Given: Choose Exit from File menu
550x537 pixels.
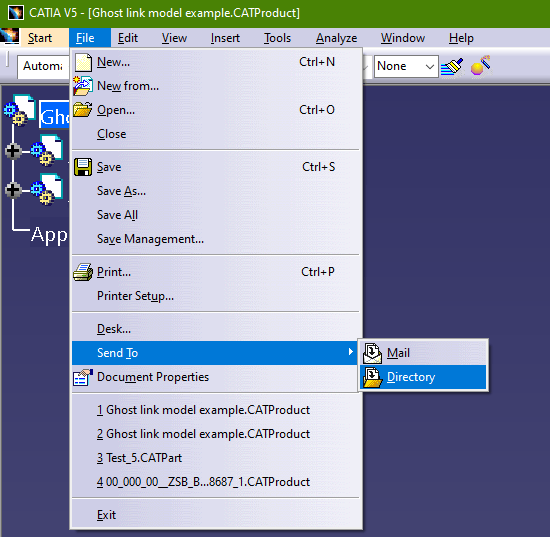Looking at the screenshot, I should click(215, 515).
